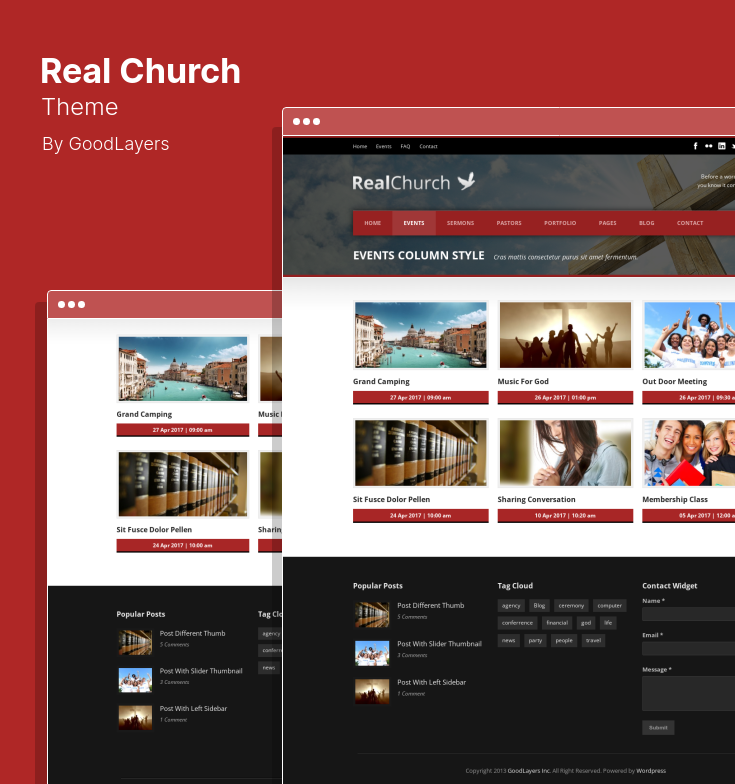The width and height of the screenshot is (735, 784).
Task: Open Post Different Thumb link in front window
Action: 430,606
